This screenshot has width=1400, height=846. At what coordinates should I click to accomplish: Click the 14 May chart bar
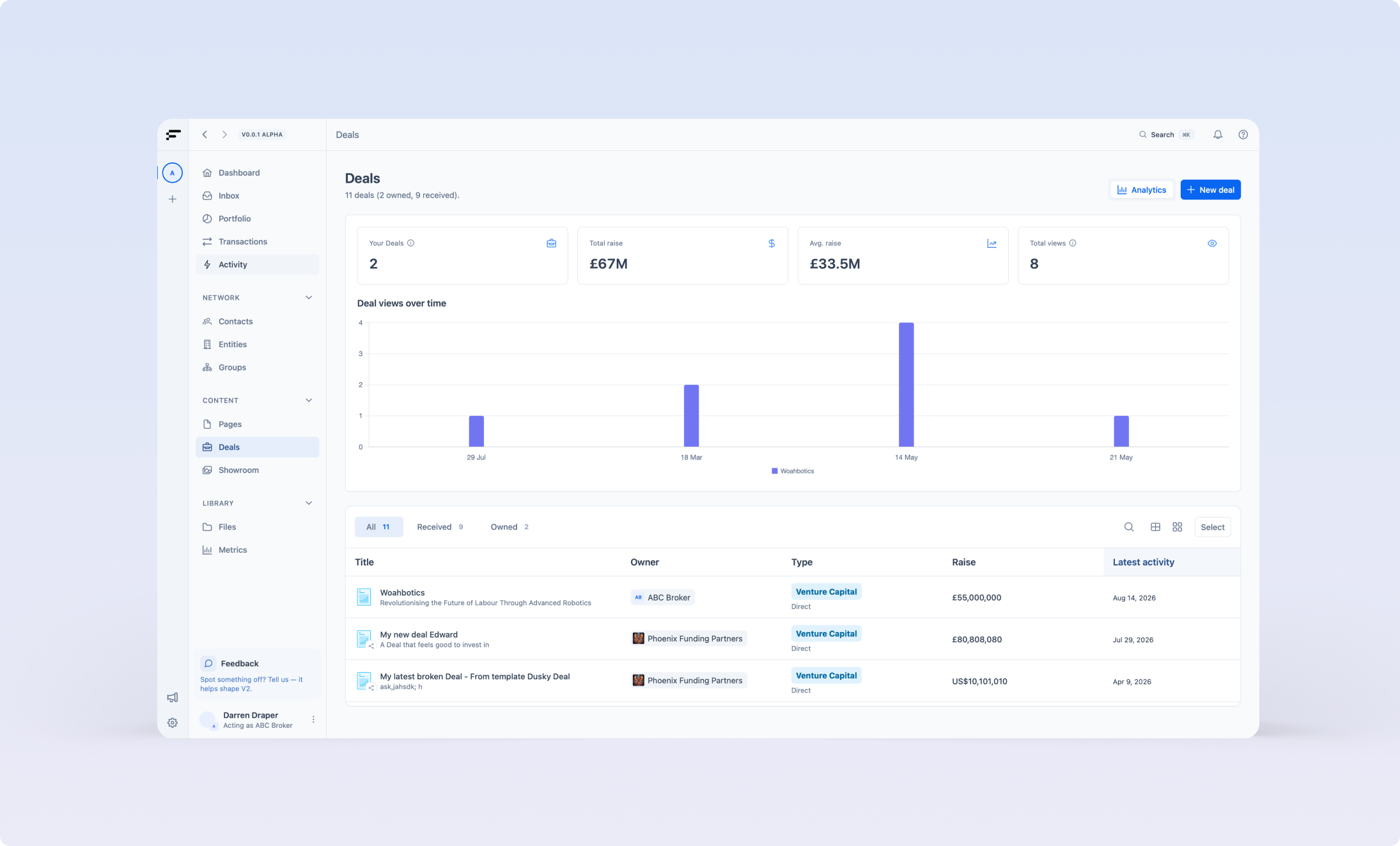tap(906, 385)
